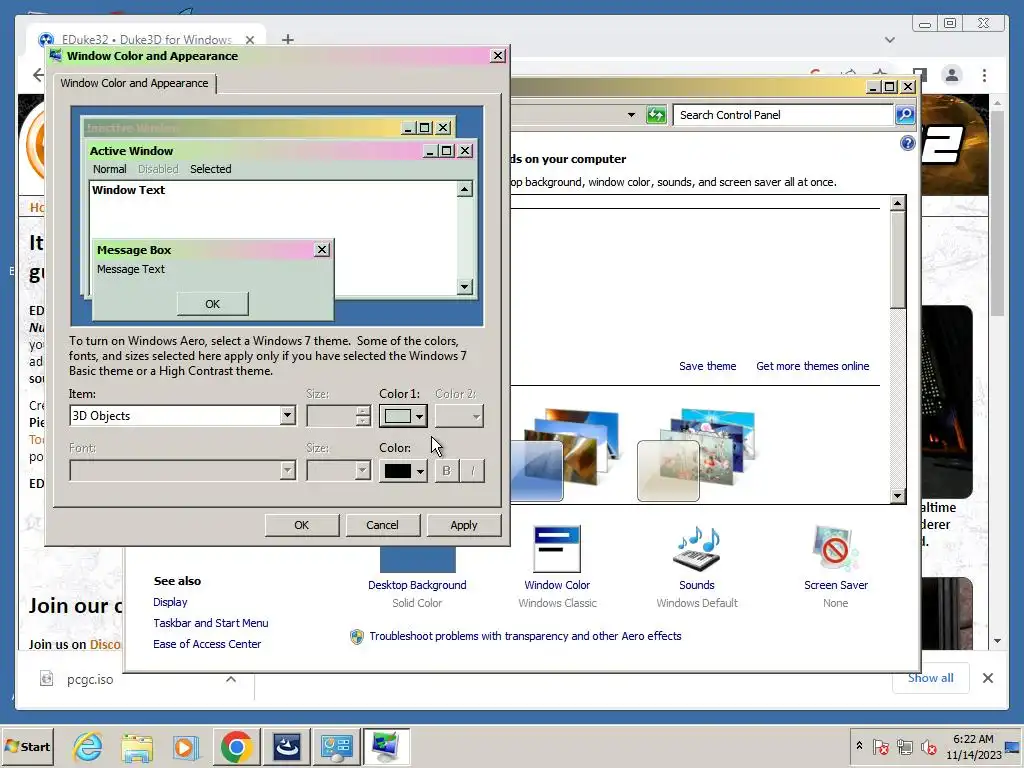Viewport: 1024px width, 768px height.
Task: Open new Chrome tab with plus
Action: [x=287, y=40]
